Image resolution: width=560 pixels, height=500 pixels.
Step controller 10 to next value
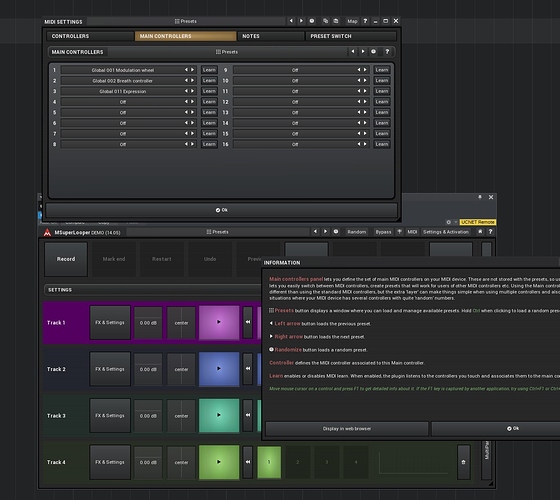click(x=365, y=81)
